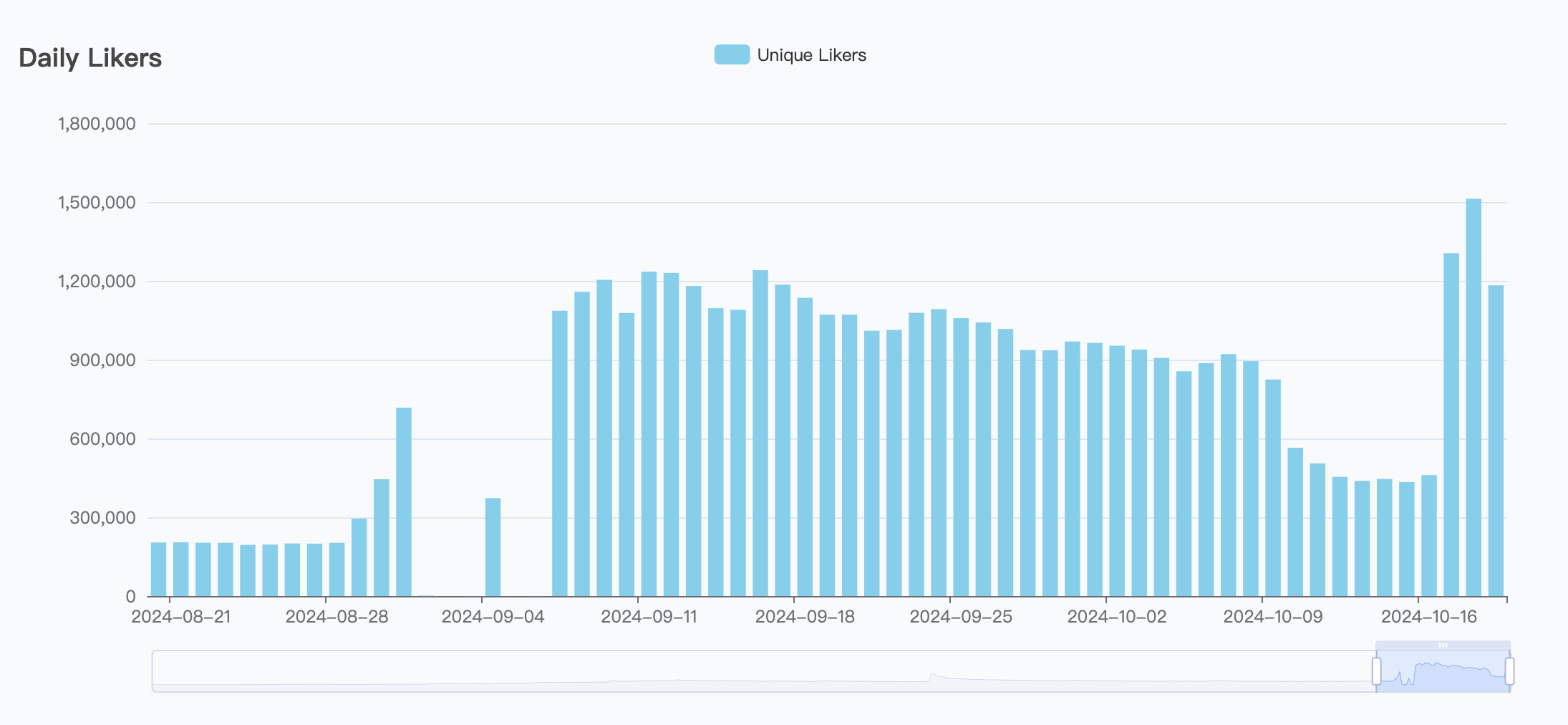
Task: Select the bar for 2024-10-02
Action: [x=1117, y=471]
